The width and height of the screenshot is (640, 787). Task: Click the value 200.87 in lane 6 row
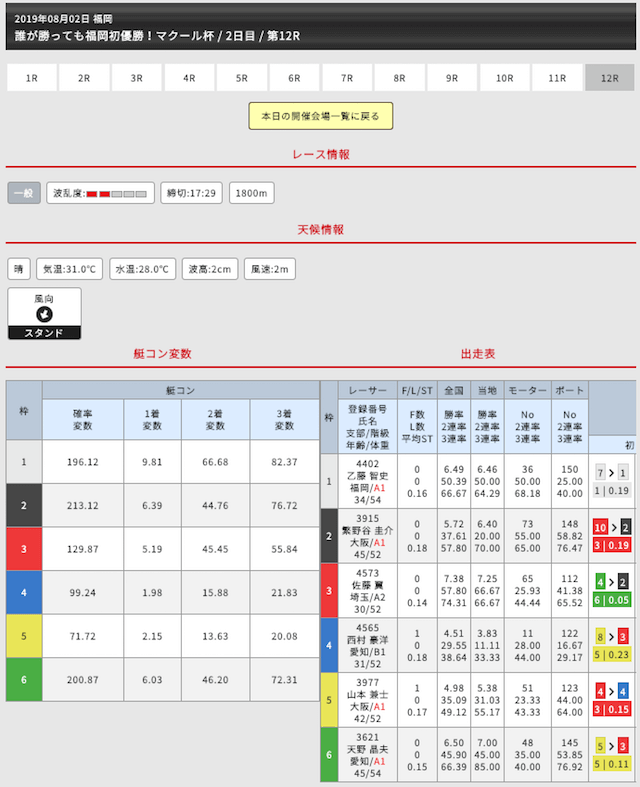point(83,680)
